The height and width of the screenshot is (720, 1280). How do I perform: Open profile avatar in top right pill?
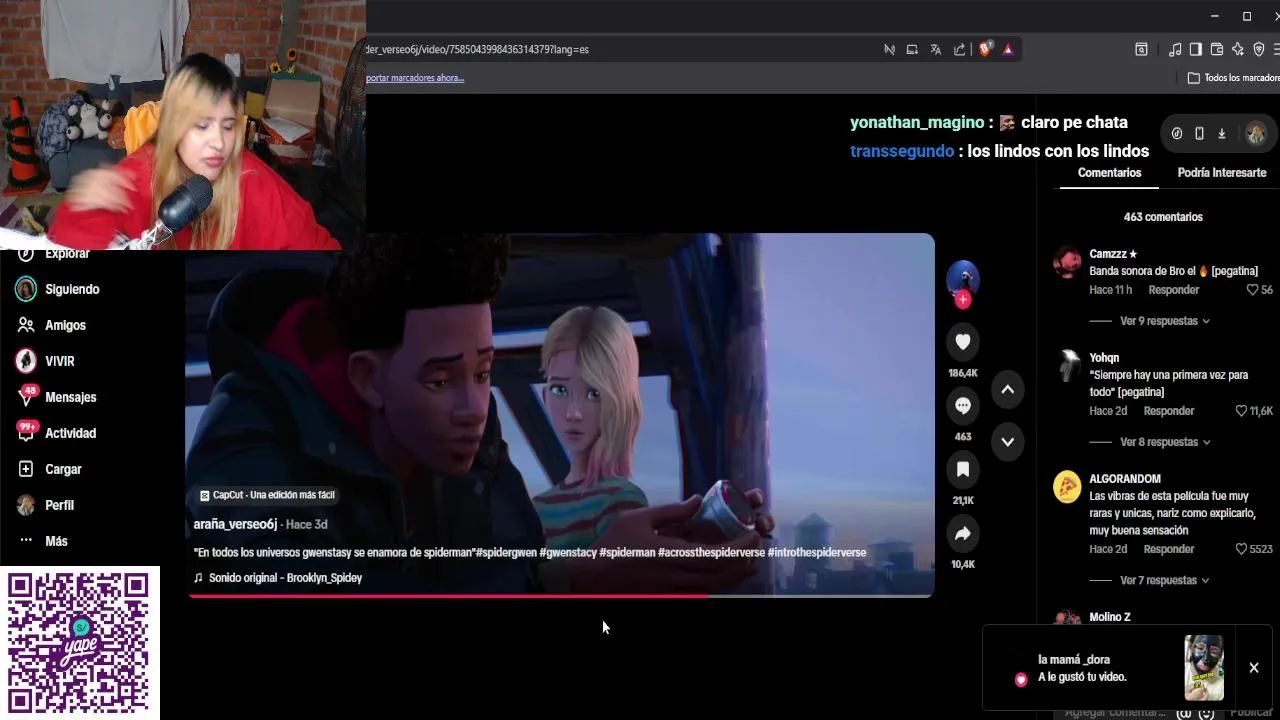pyautogui.click(x=1256, y=133)
